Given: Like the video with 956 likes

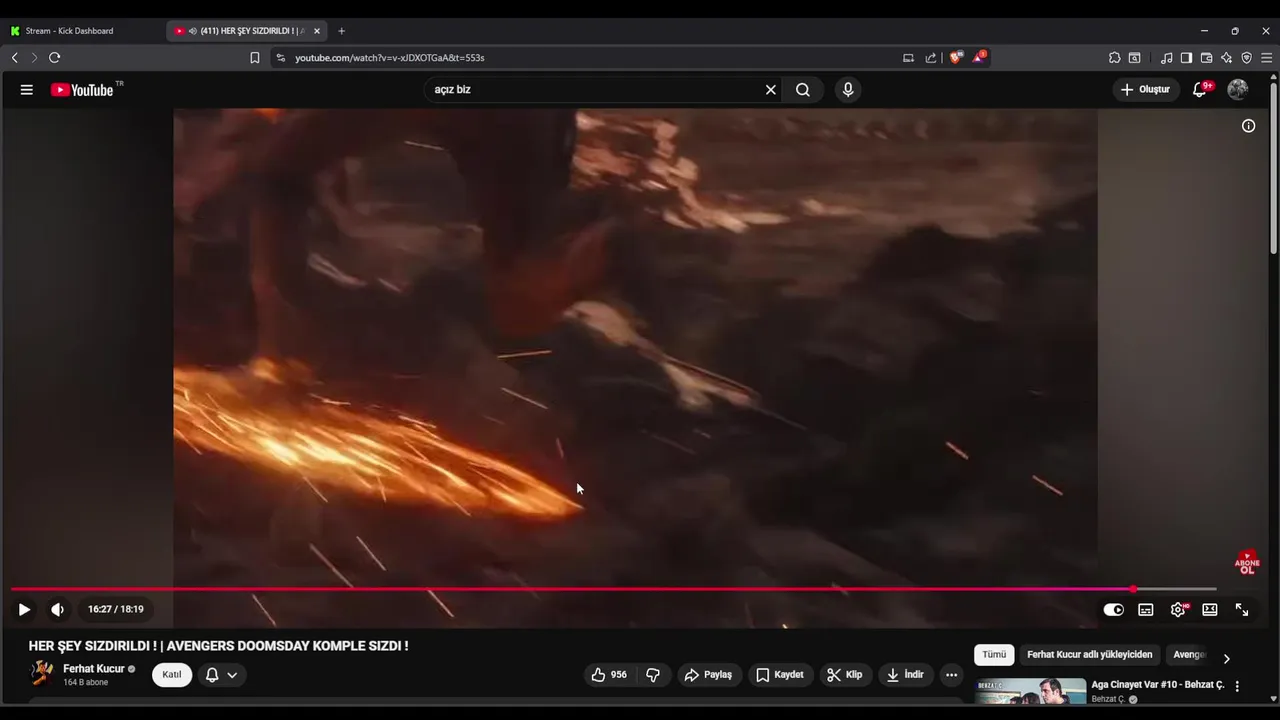Looking at the screenshot, I should pyautogui.click(x=609, y=675).
